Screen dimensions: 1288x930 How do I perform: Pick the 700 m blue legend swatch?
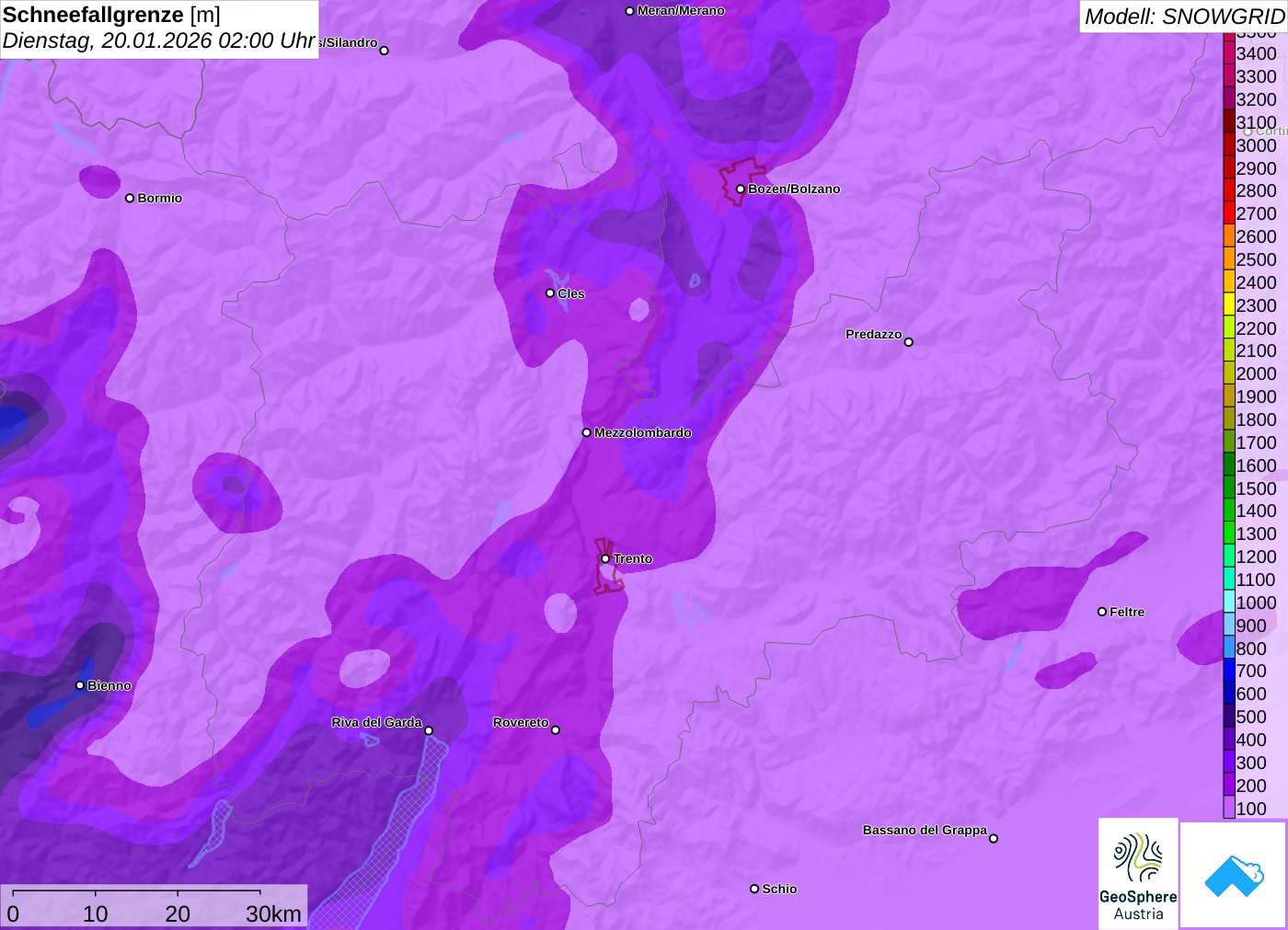coord(1229,671)
